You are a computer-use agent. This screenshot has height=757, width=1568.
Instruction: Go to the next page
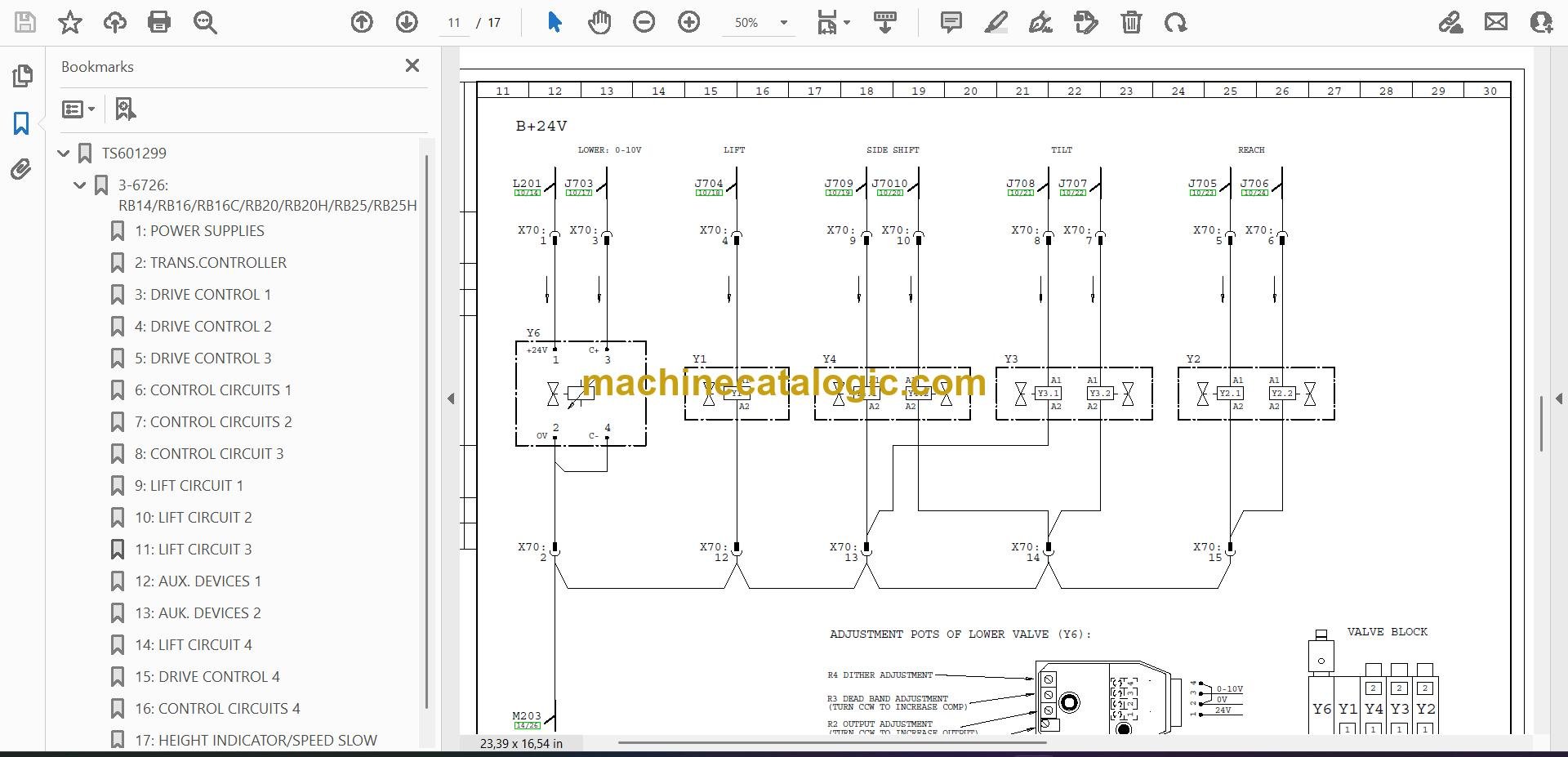point(407,22)
